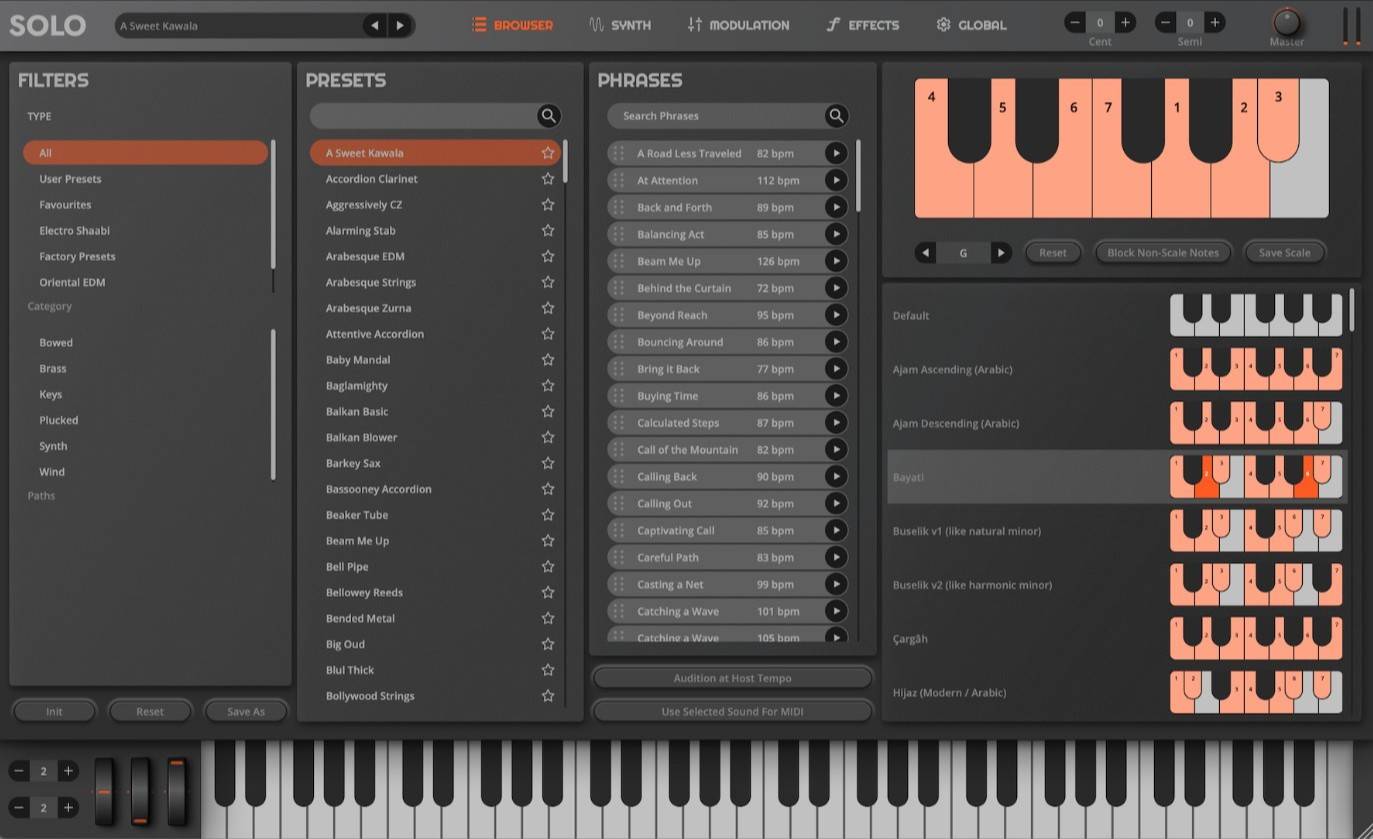Click the "Audition at Host Tempo" button

732,677
